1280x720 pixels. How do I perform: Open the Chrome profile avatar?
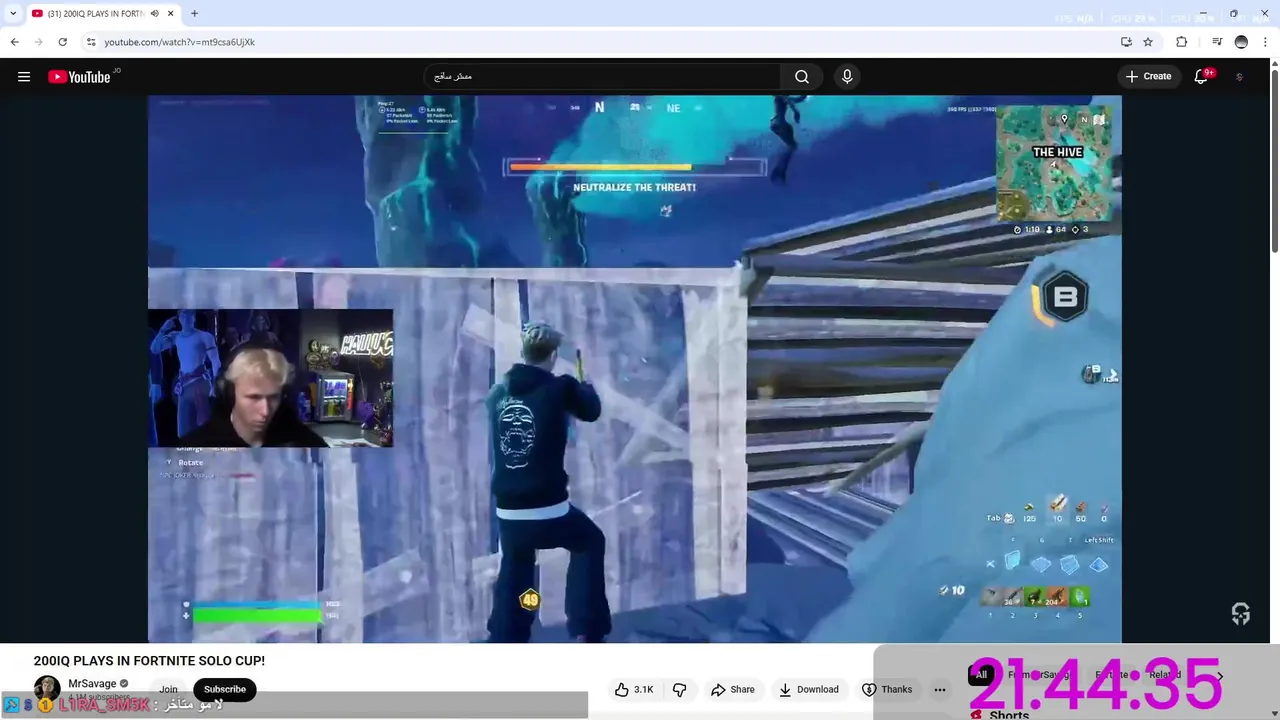click(x=1241, y=42)
